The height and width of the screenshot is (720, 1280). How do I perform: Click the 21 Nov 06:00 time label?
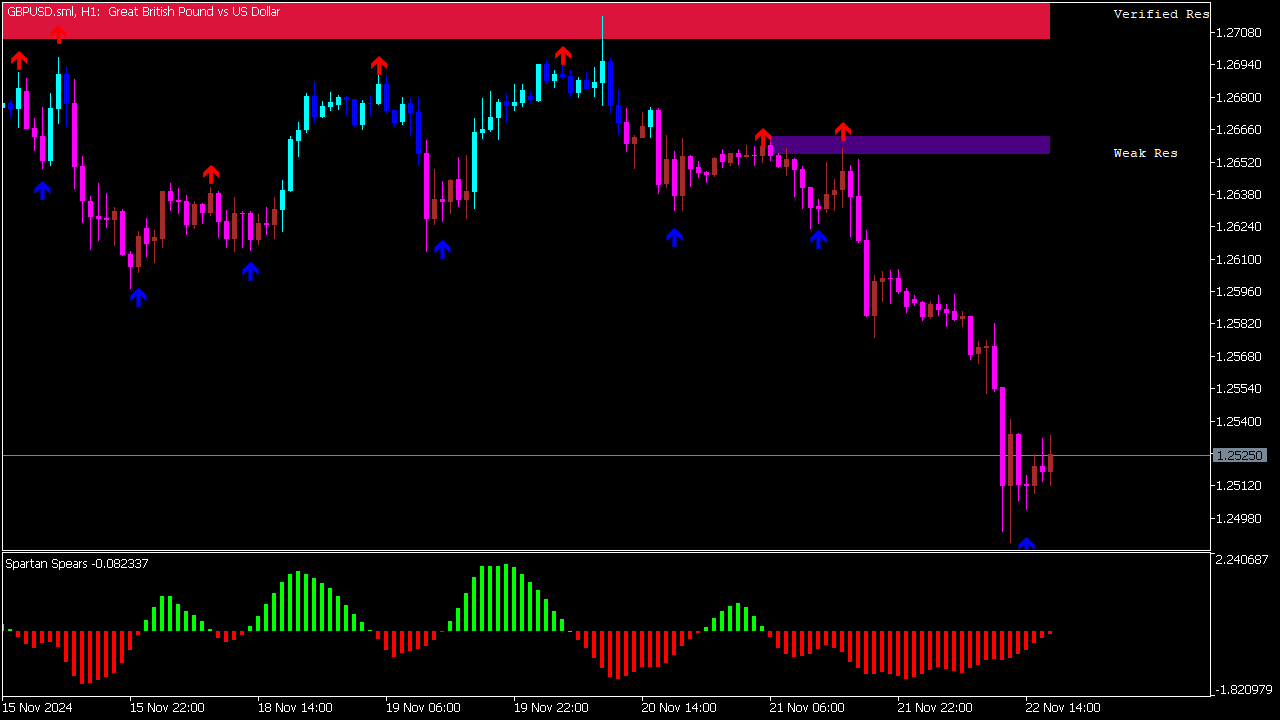(807, 708)
